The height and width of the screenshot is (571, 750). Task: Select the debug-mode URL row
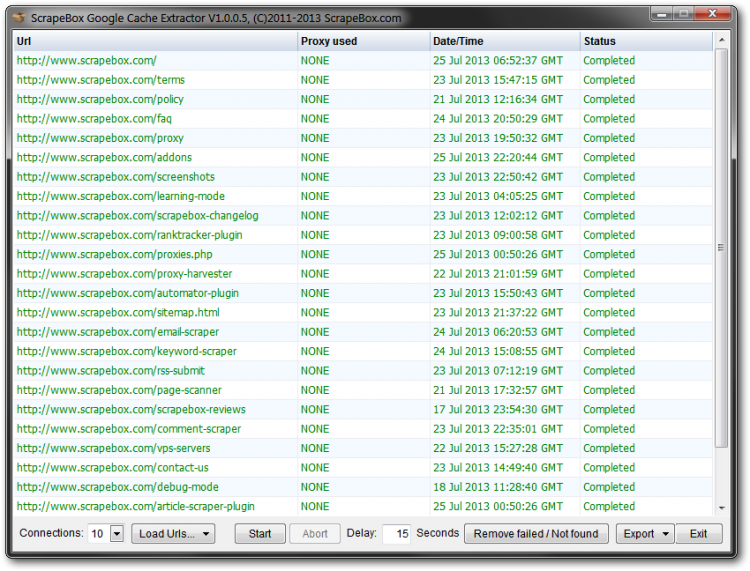tap(363, 487)
